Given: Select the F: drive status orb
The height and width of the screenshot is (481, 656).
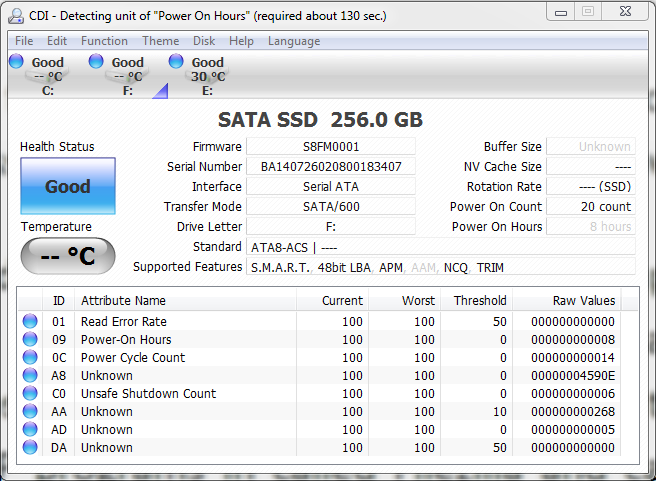Looking at the screenshot, I should point(96,62).
